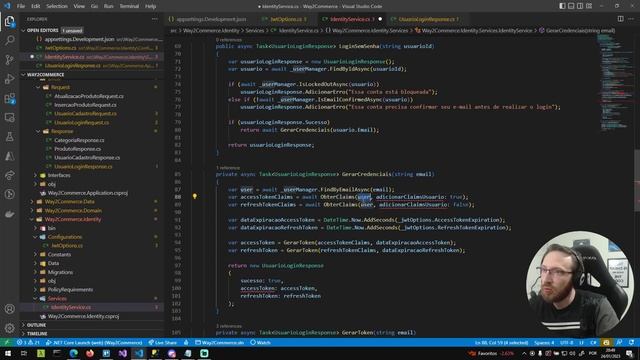This screenshot has height=360, width=640.
Task: Click the highlighted yellow status bar icon
Action: [606, 342]
